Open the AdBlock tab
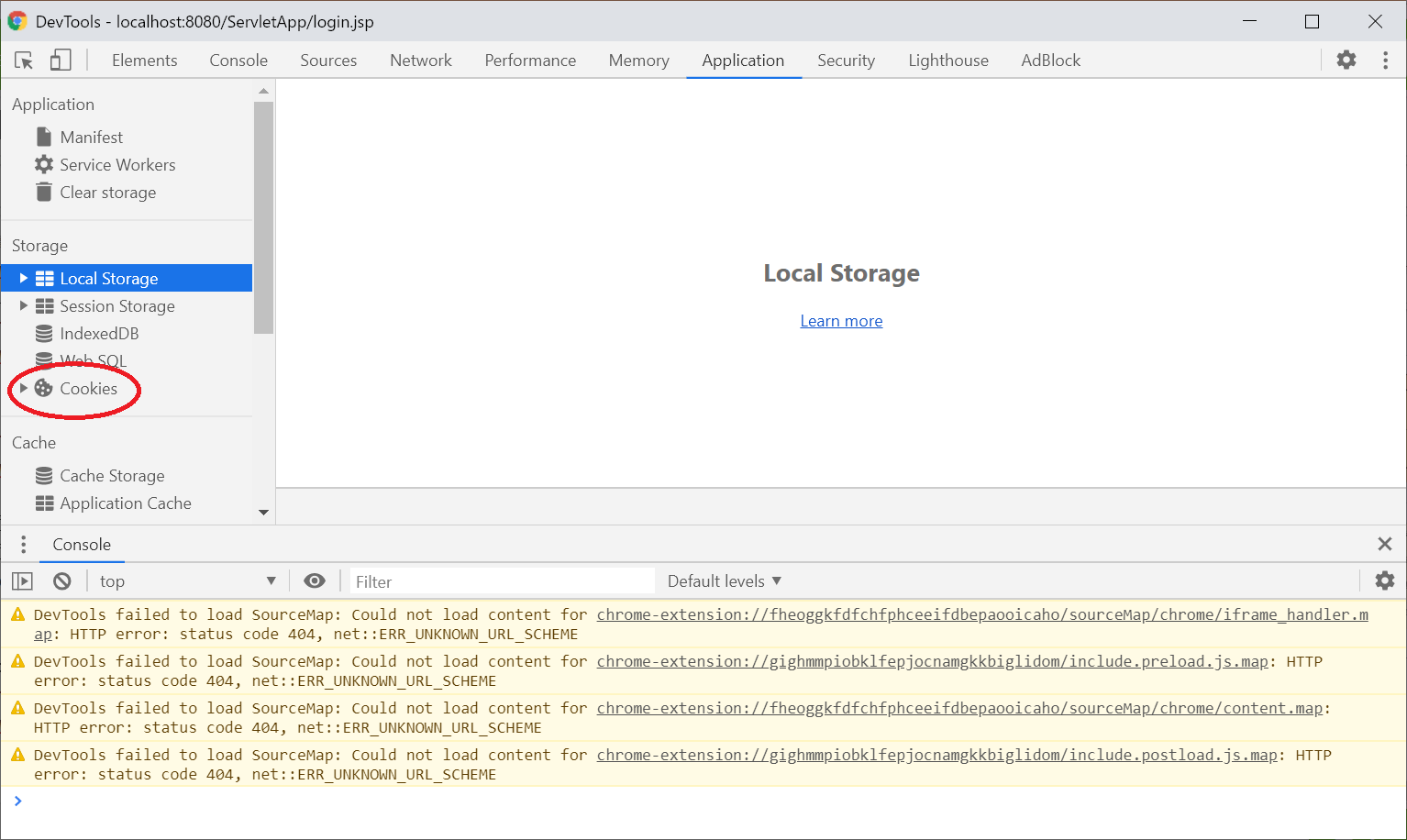Screen dimensions: 1407x840 pyautogui.click(x=1051, y=61)
